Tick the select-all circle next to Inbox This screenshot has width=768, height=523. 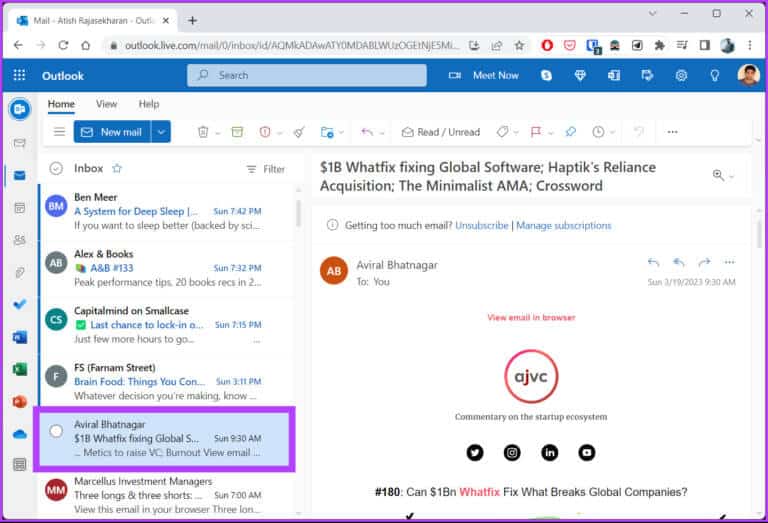(x=56, y=168)
